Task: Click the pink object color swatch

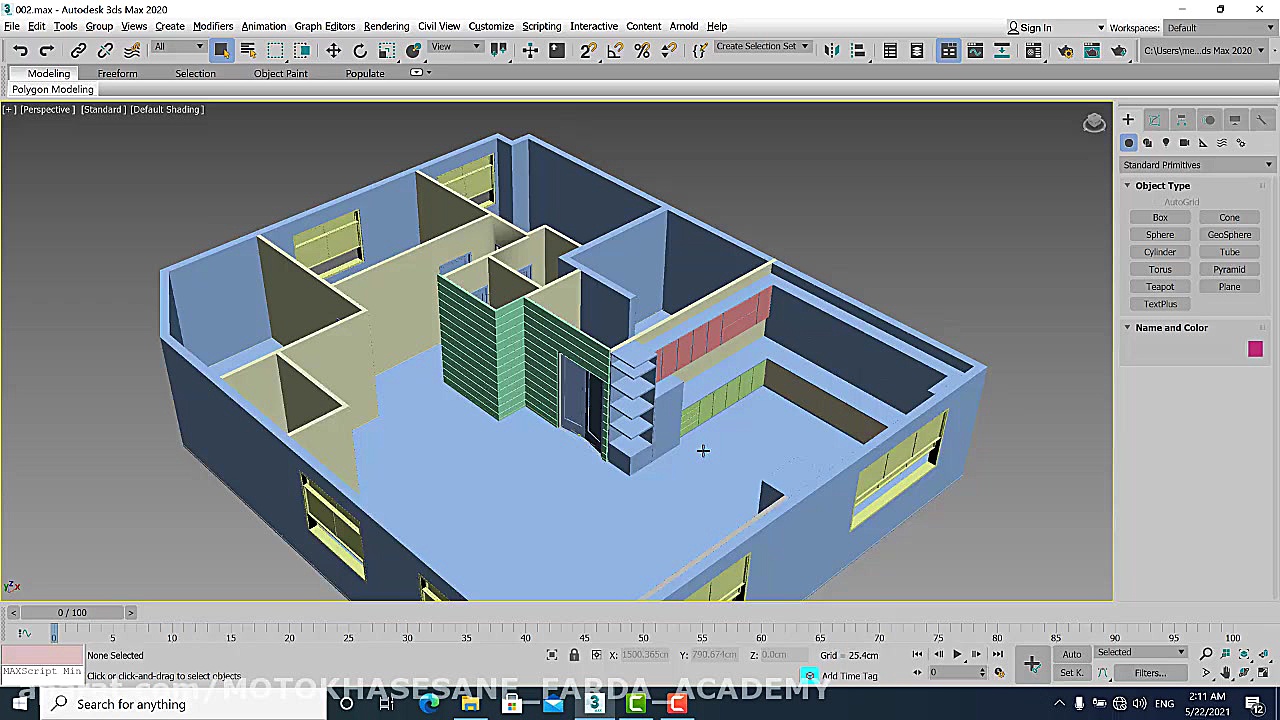Action: coord(1255,349)
